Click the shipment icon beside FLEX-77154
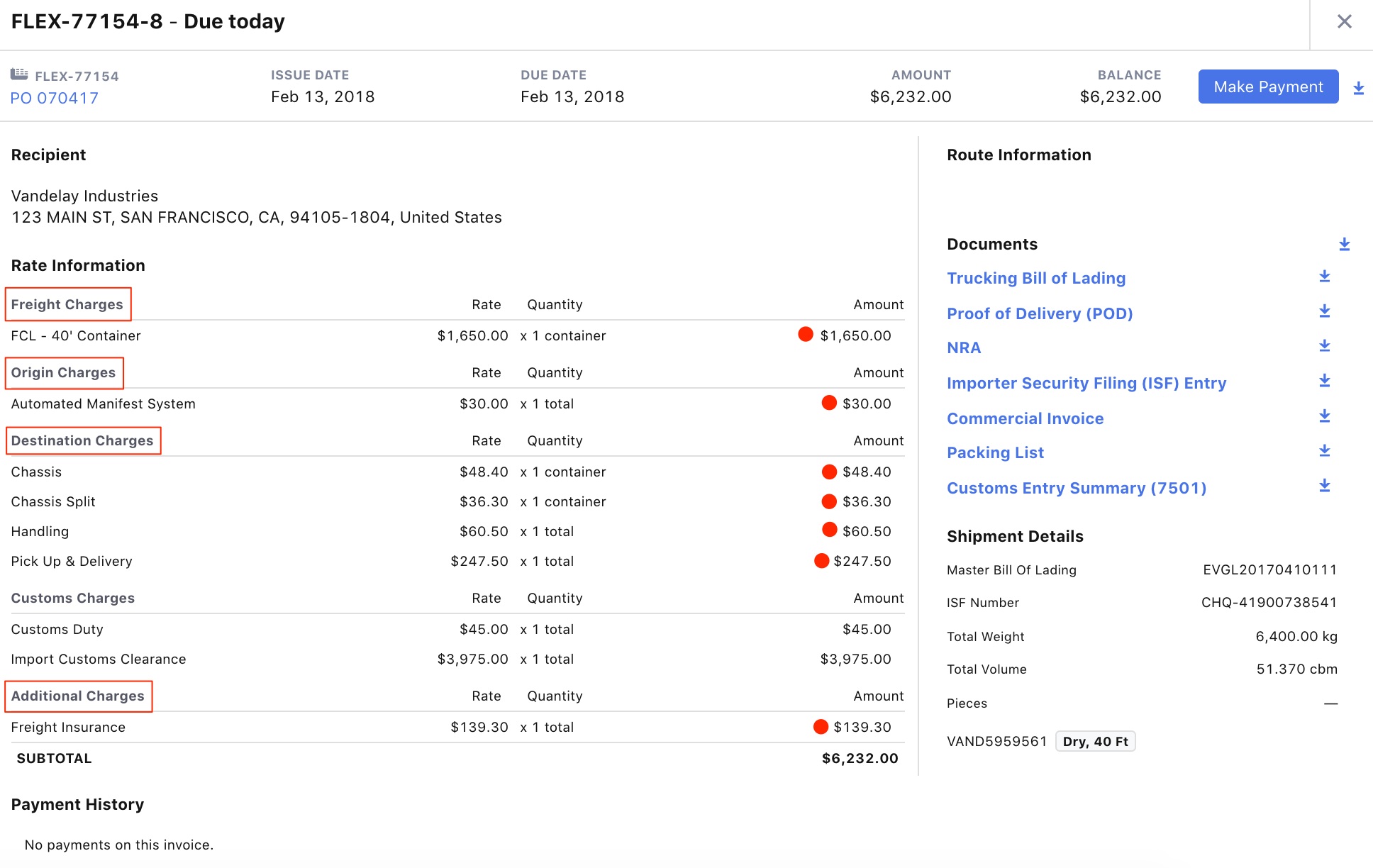This screenshot has height=868, width=1373. [x=19, y=74]
